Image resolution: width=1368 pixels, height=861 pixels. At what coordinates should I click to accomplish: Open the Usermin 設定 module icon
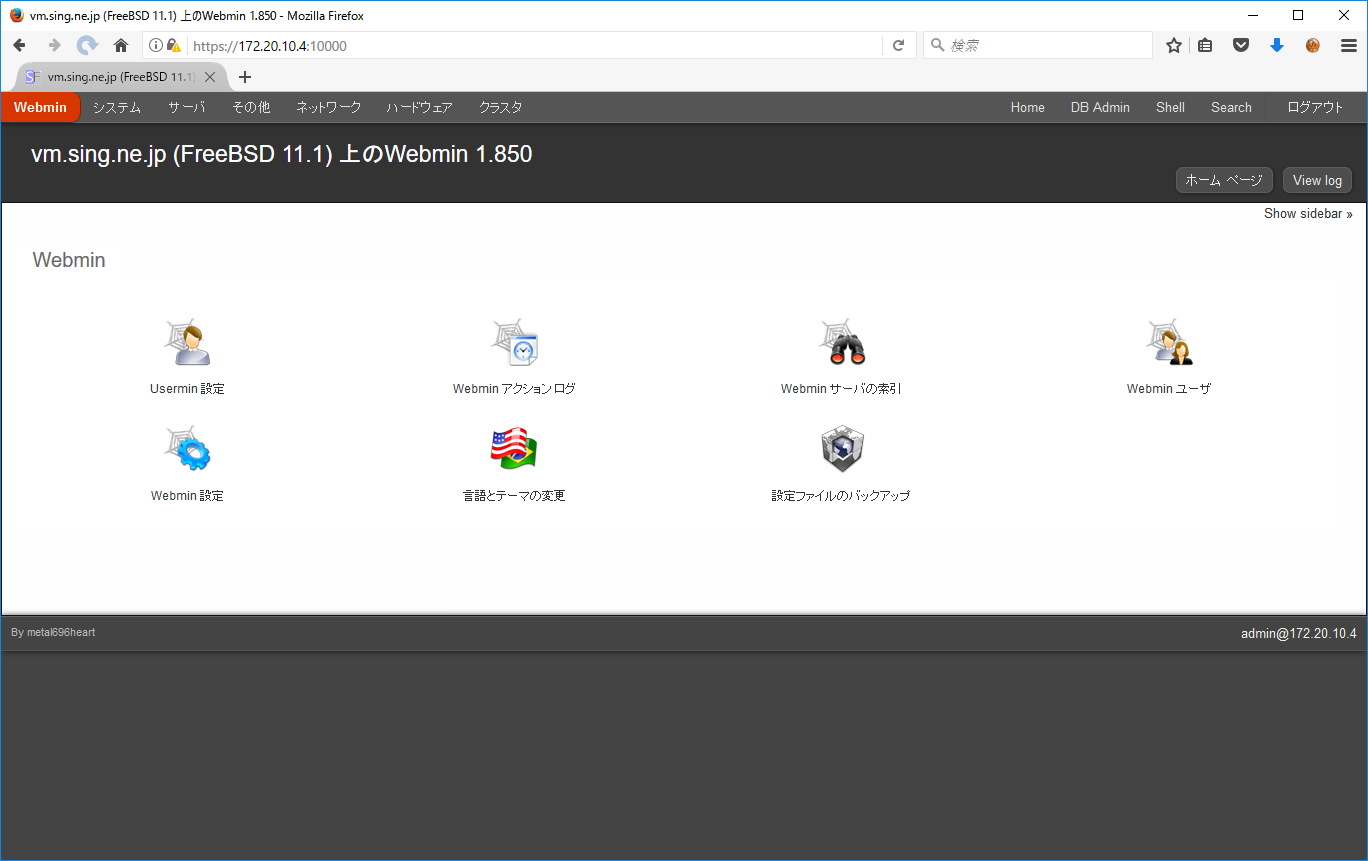click(187, 343)
